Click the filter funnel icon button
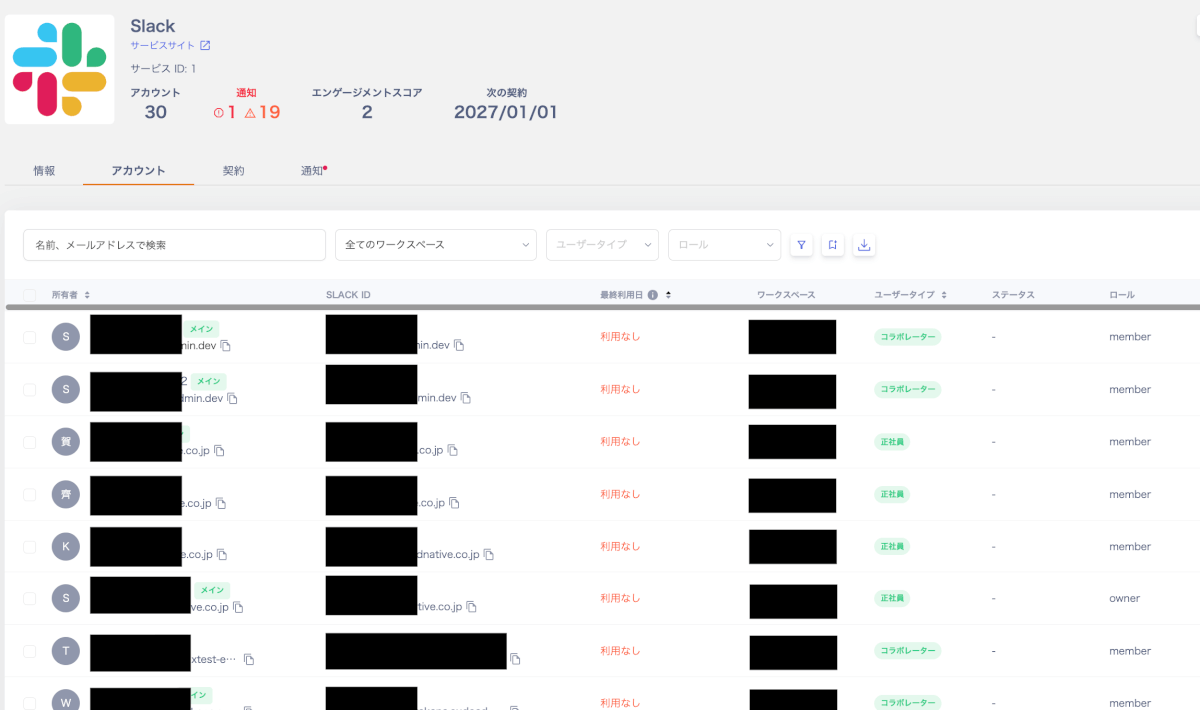Image resolution: width=1200 pixels, height=710 pixels. tap(801, 245)
